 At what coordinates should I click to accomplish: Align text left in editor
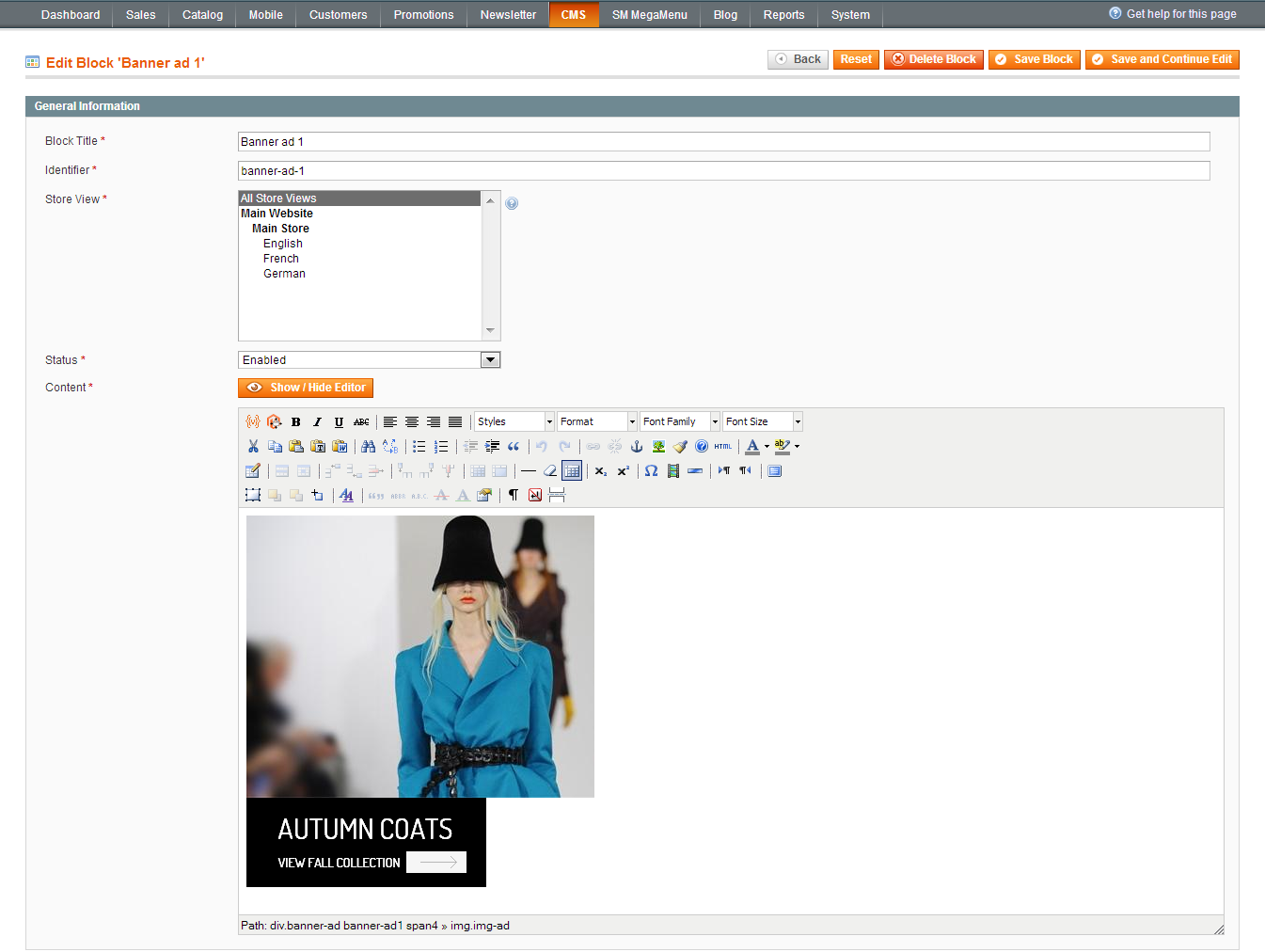click(x=389, y=421)
